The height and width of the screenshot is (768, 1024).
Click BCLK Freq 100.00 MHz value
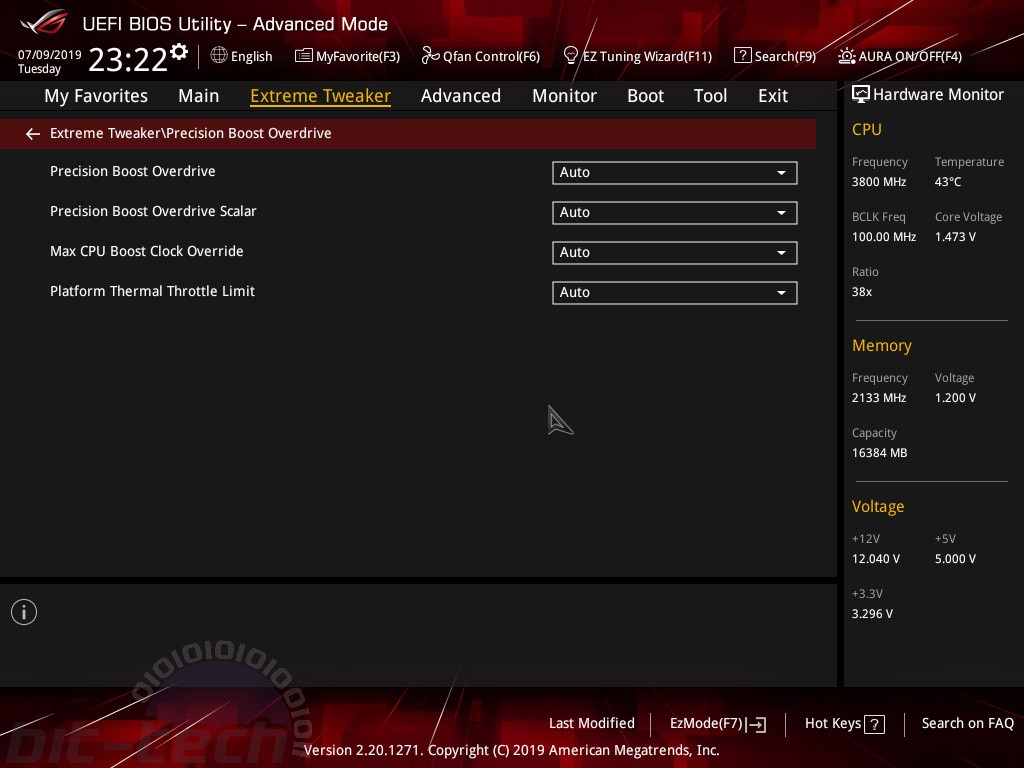click(x=884, y=236)
